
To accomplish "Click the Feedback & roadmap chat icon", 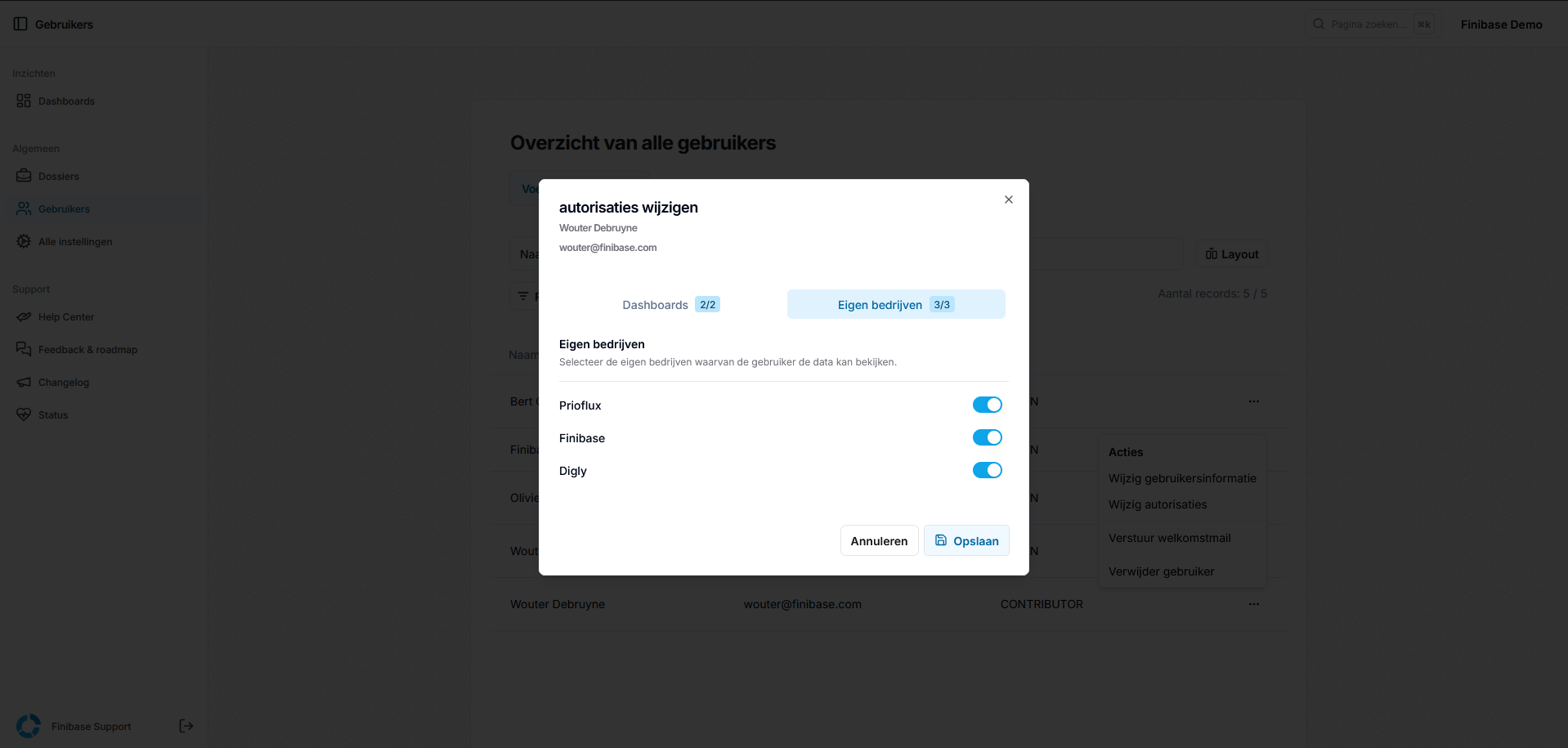I will coord(24,349).
